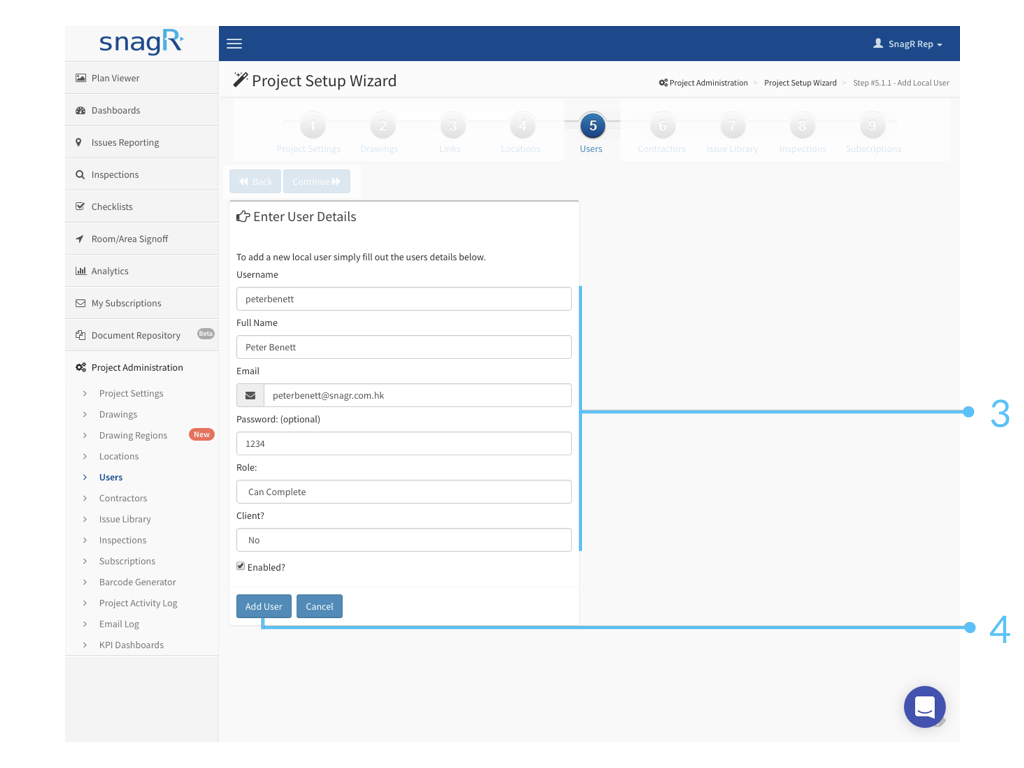Open the Client dropdown
The image size is (1024, 768).
[404, 541]
